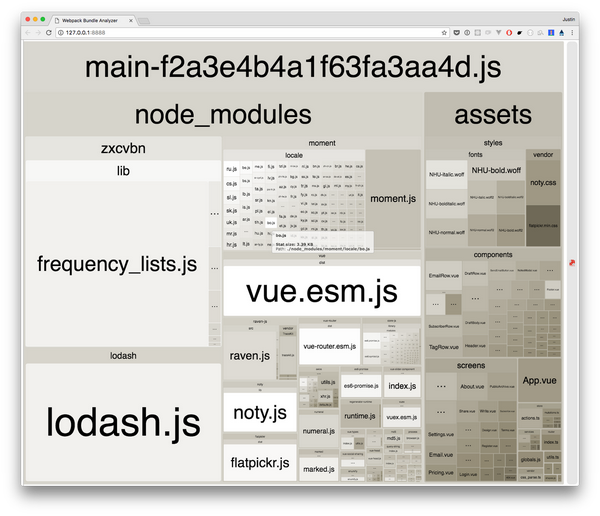Click the Opera-style red O extension icon
This screenshot has width=600, height=516.
pyautogui.click(x=509, y=33)
